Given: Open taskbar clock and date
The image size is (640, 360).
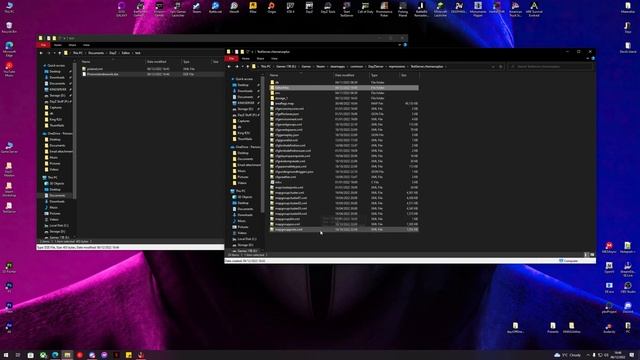Looking at the screenshot, I should pyautogui.click(x=618, y=355).
